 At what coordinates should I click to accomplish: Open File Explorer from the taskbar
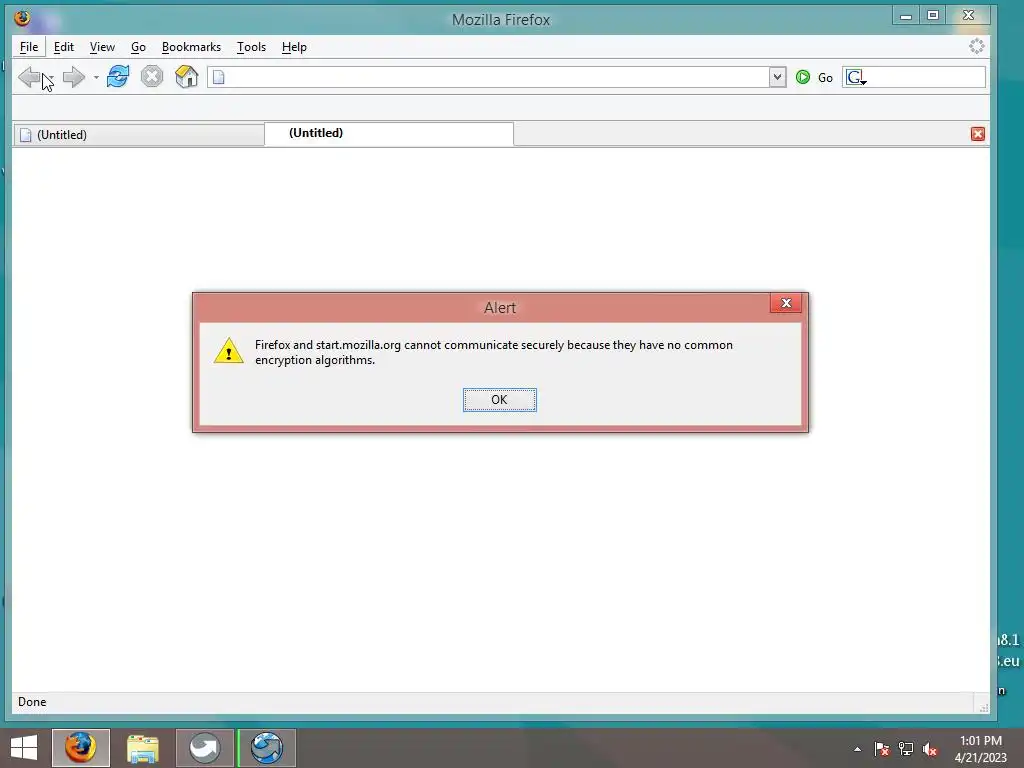point(142,748)
